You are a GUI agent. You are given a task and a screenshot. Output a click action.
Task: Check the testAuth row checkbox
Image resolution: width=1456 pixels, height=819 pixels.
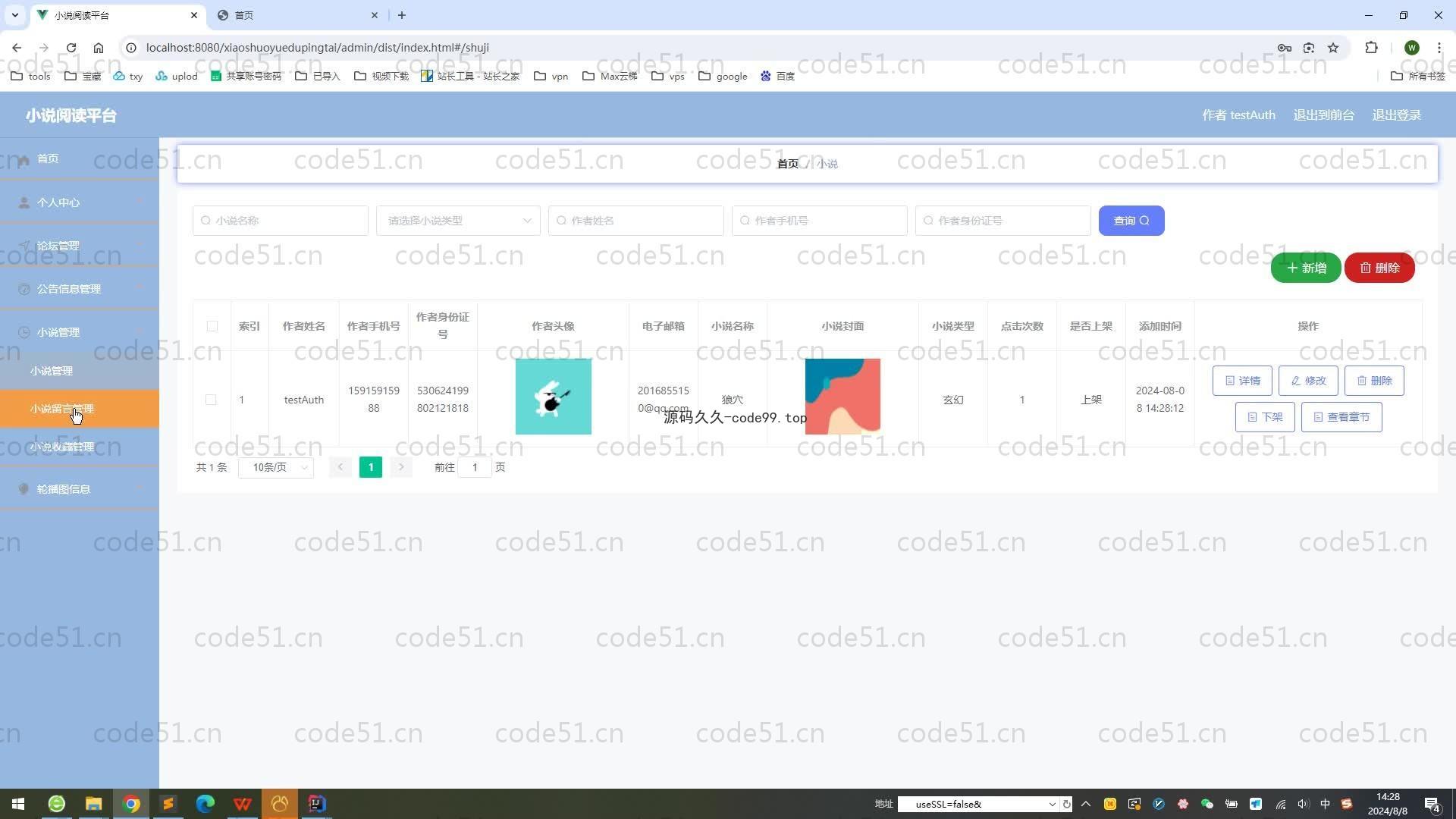tap(211, 400)
